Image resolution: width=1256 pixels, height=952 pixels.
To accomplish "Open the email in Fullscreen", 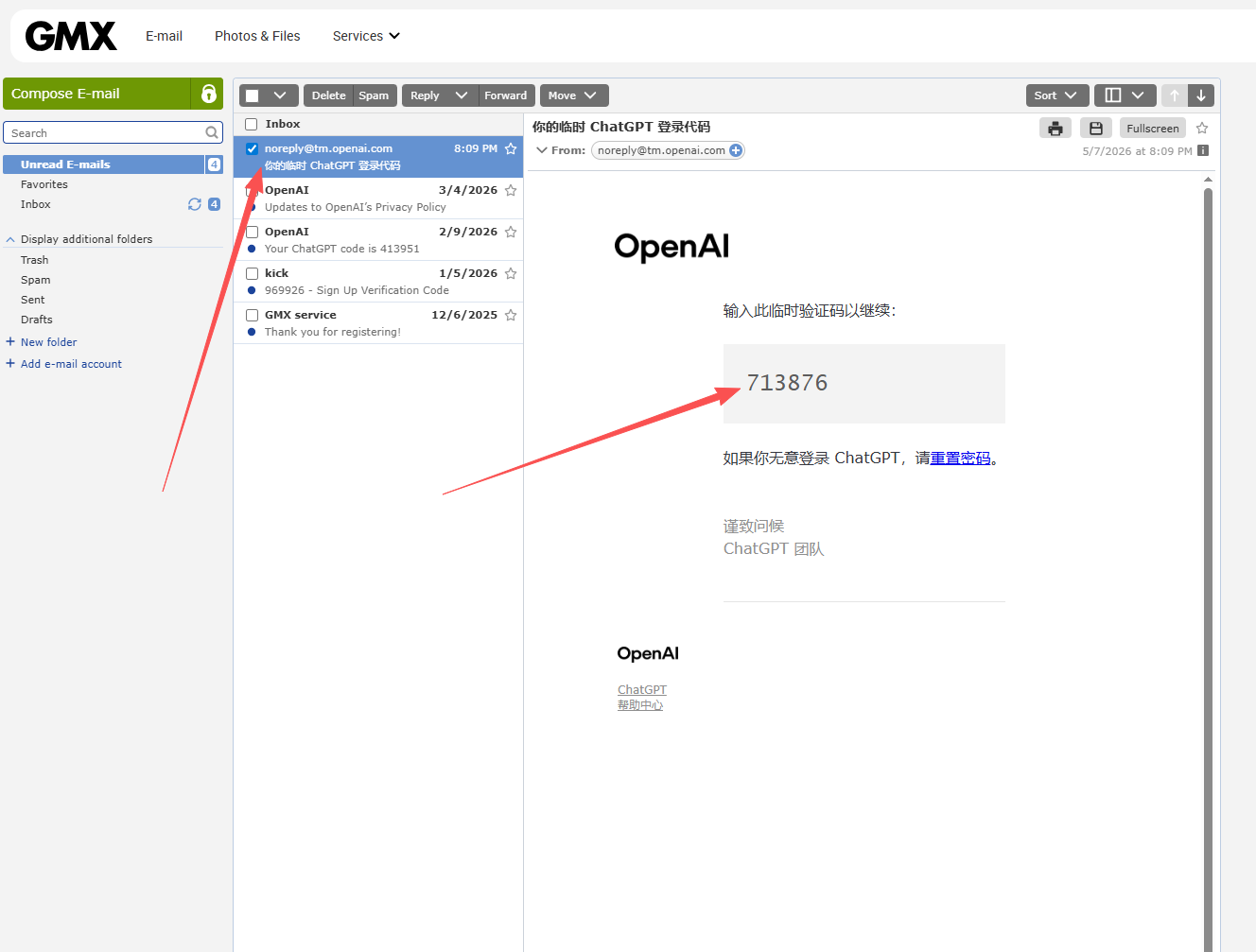I will point(1153,129).
